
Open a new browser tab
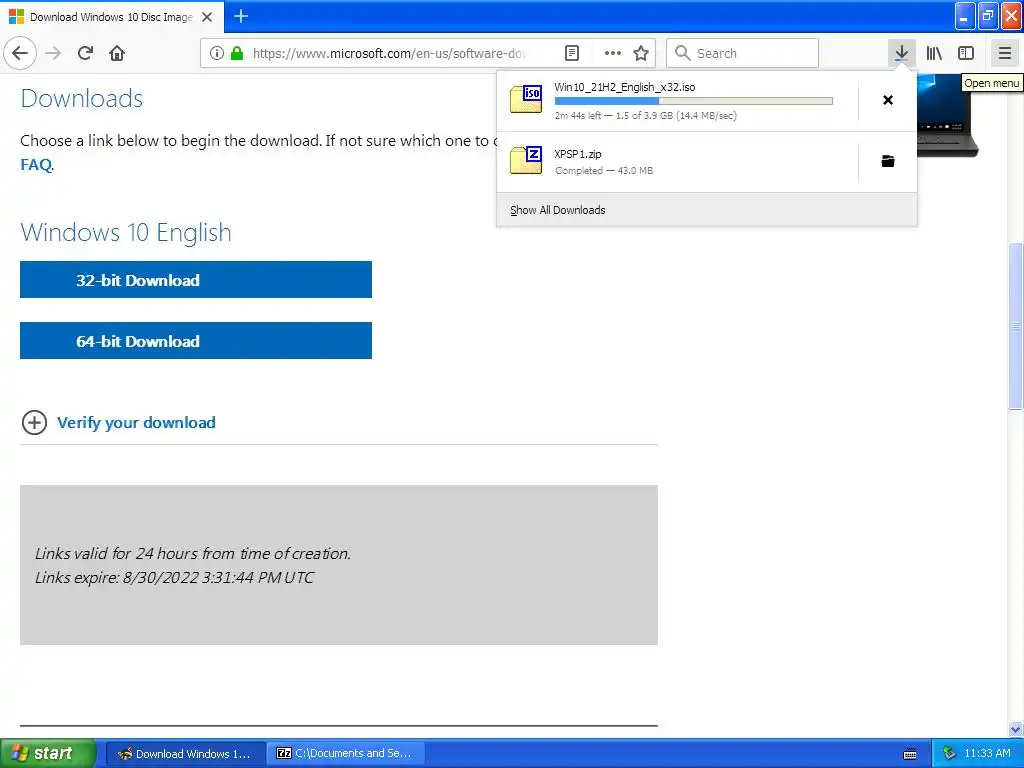[x=241, y=16]
